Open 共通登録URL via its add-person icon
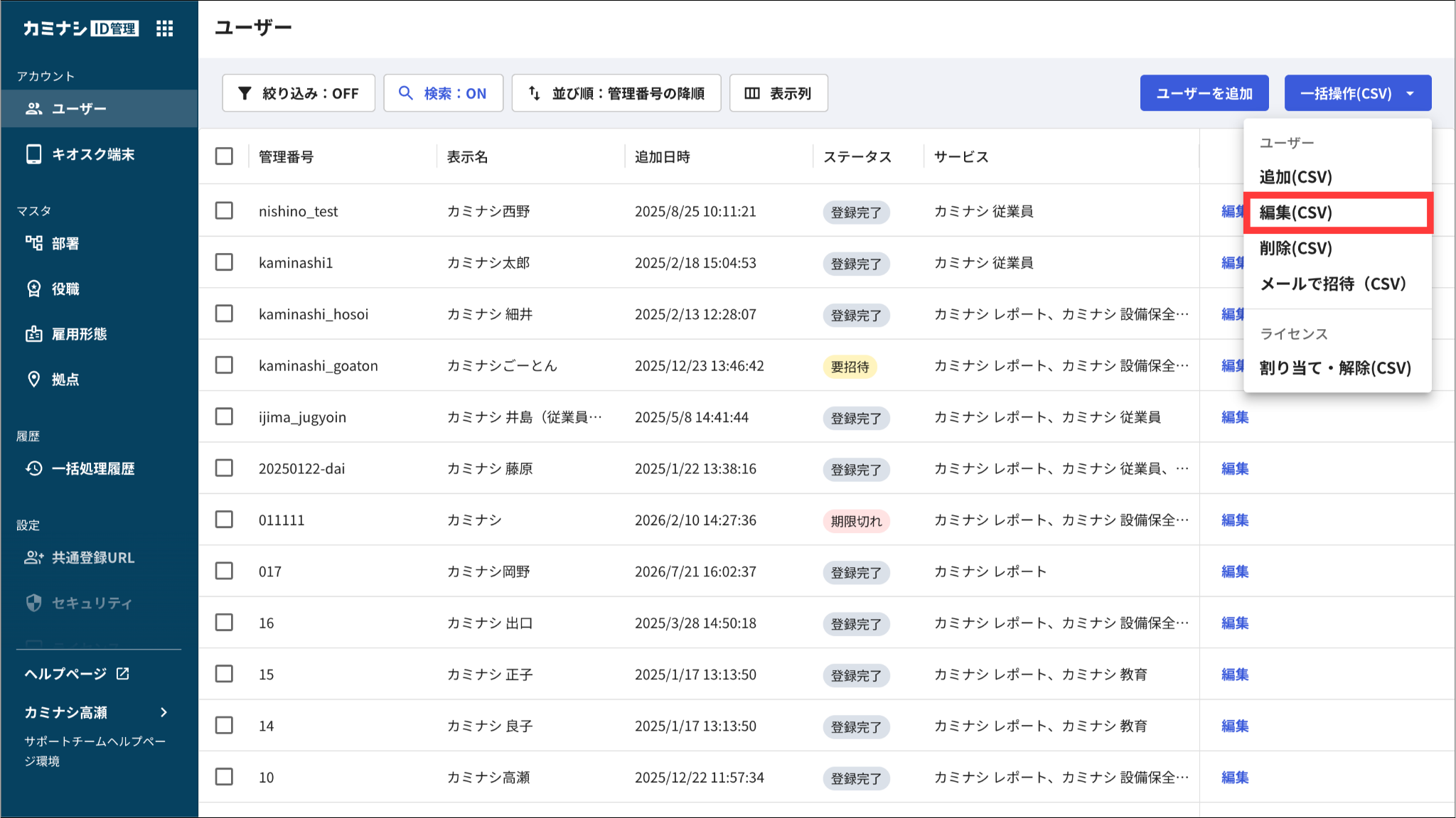The image size is (1456, 818). [x=33, y=558]
